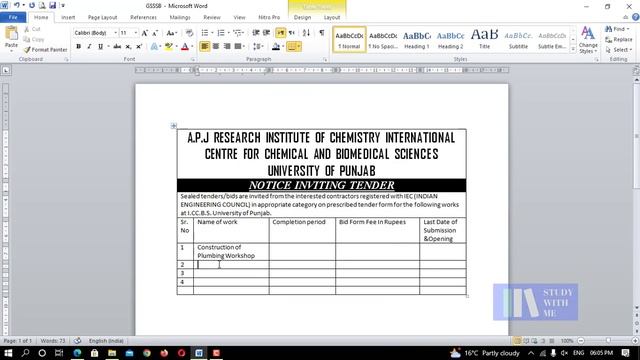
Task: Click the Word Help question mark icon
Action: [x=636, y=17]
